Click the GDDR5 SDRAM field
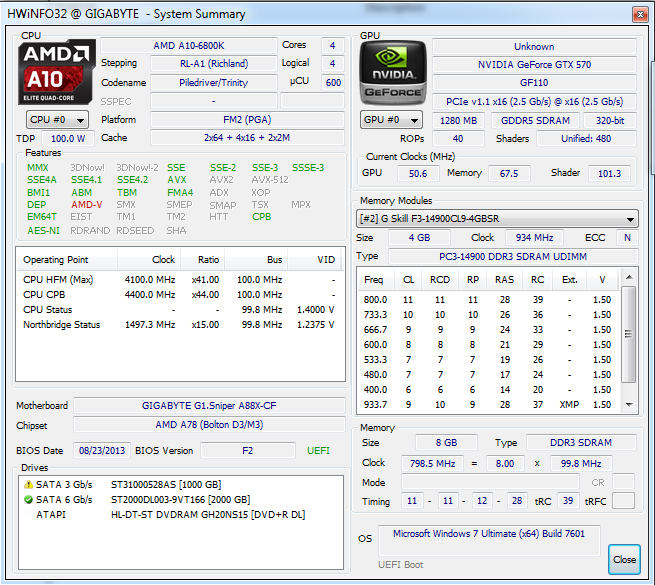This screenshot has height=585, width=655. (x=535, y=121)
